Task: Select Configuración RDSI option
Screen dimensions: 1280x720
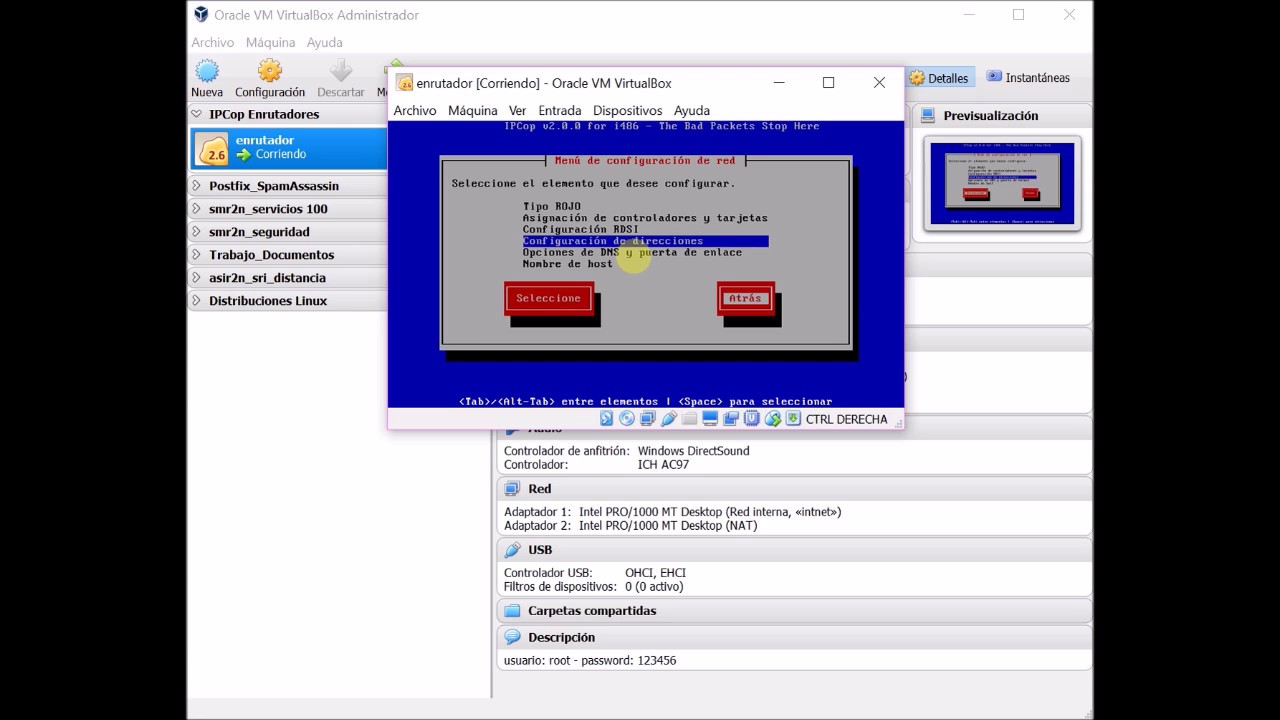Action: (x=580, y=230)
